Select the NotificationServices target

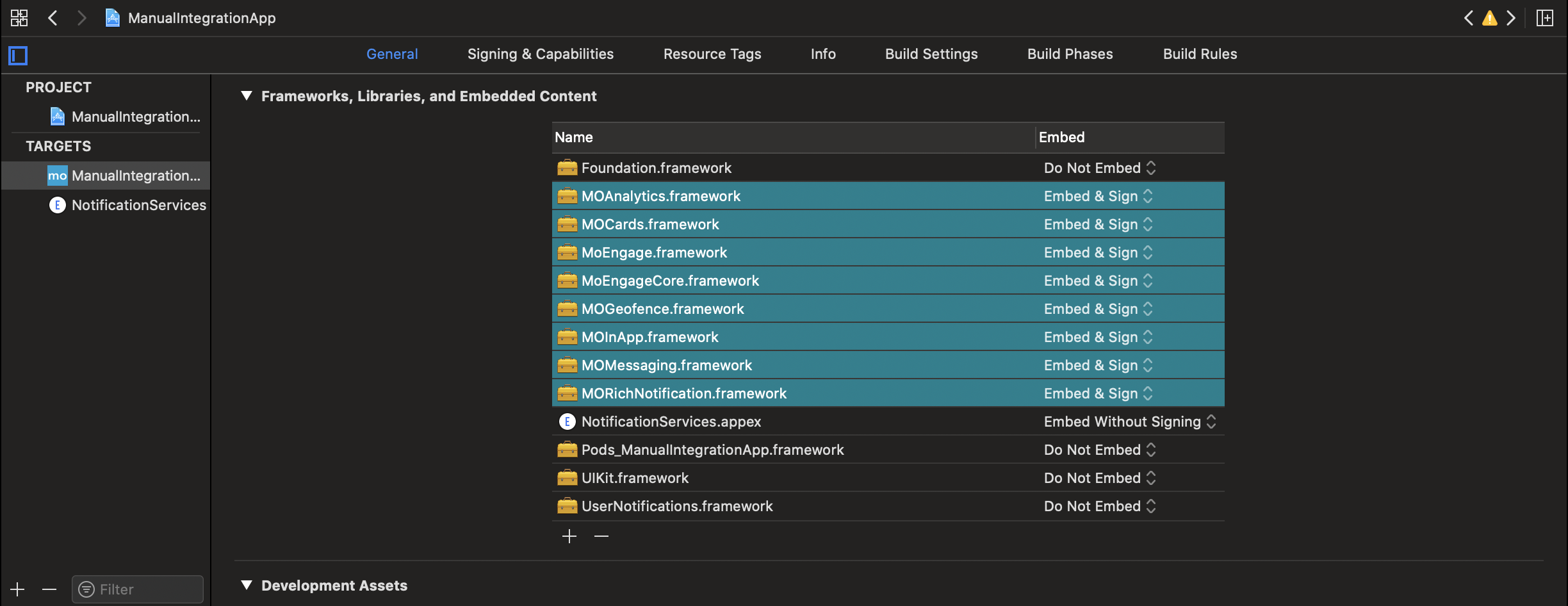click(138, 205)
